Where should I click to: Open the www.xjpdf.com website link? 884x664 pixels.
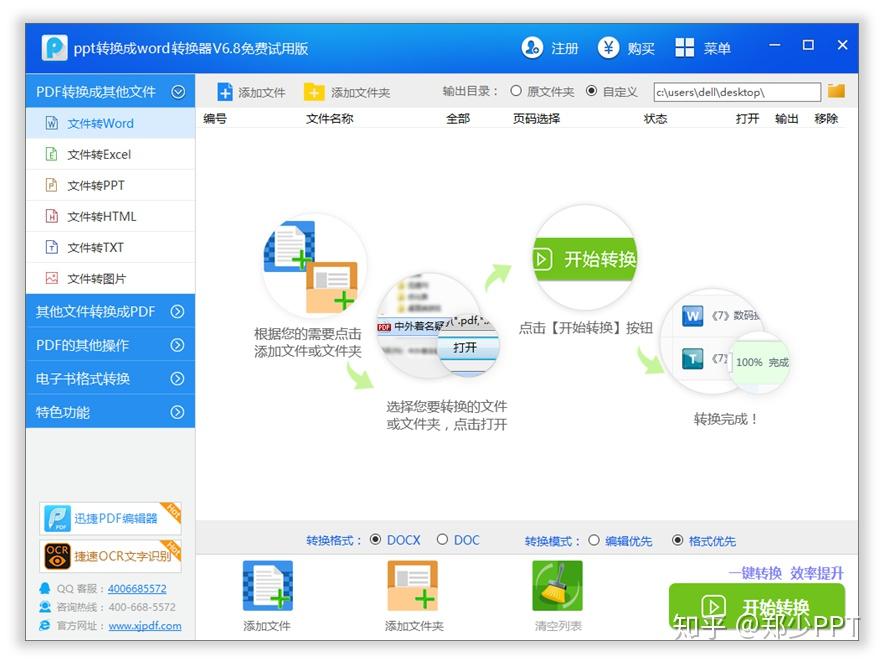tap(145, 626)
